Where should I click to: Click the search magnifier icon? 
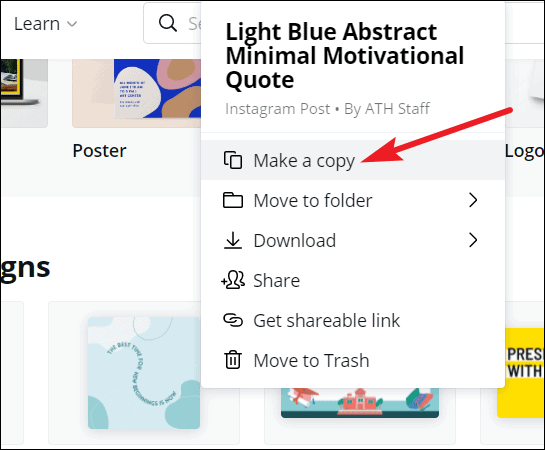click(x=168, y=23)
